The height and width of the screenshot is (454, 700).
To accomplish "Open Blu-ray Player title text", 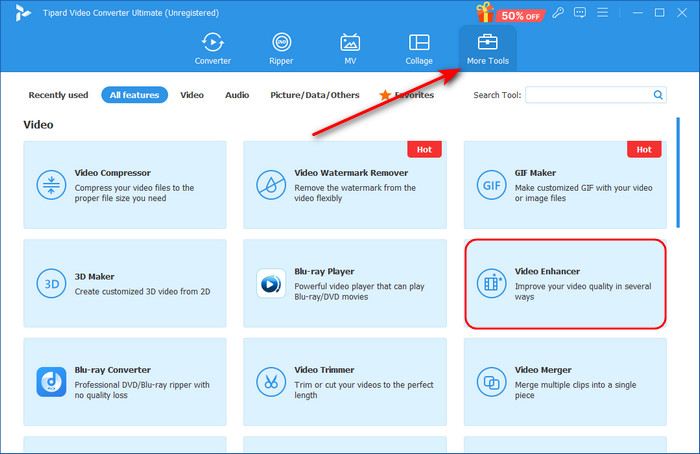I will click(324, 271).
